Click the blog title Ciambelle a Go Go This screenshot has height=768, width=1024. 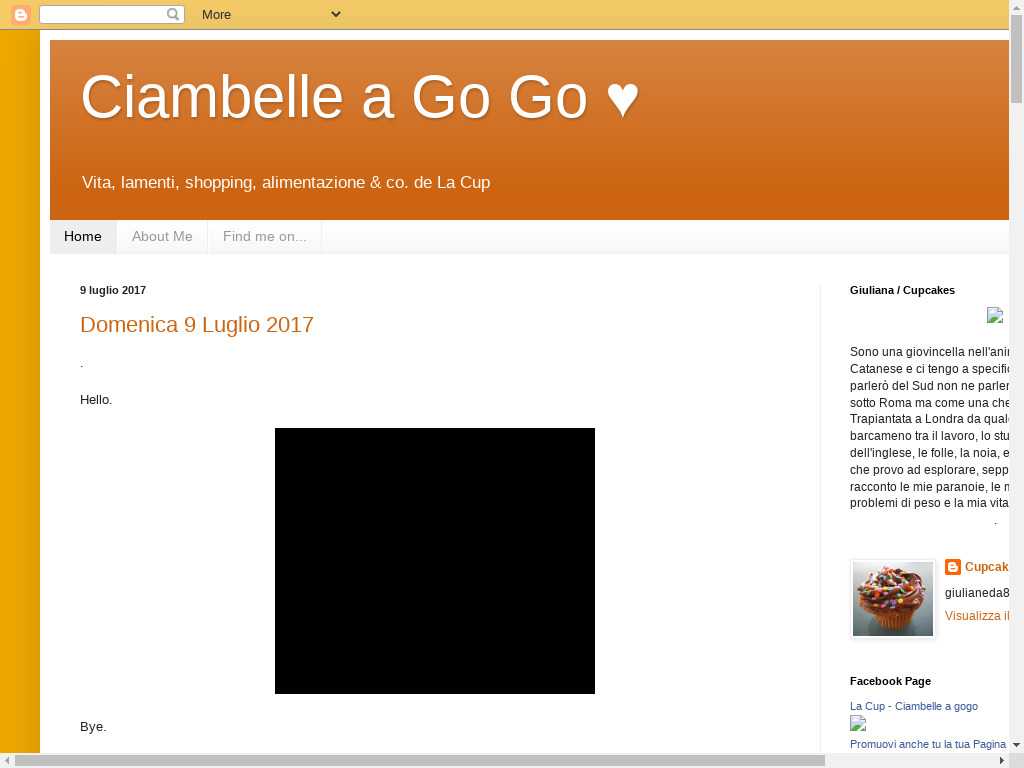click(359, 98)
